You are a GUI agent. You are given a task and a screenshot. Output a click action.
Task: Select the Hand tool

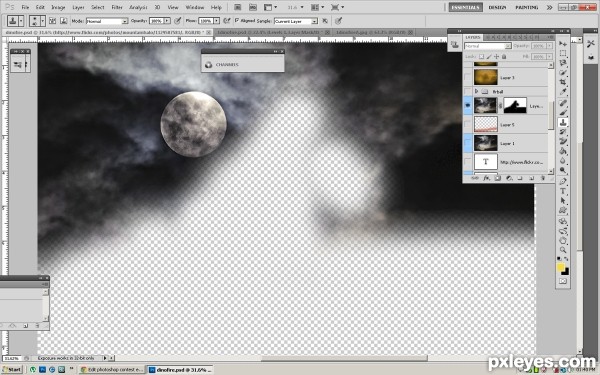click(562, 241)
